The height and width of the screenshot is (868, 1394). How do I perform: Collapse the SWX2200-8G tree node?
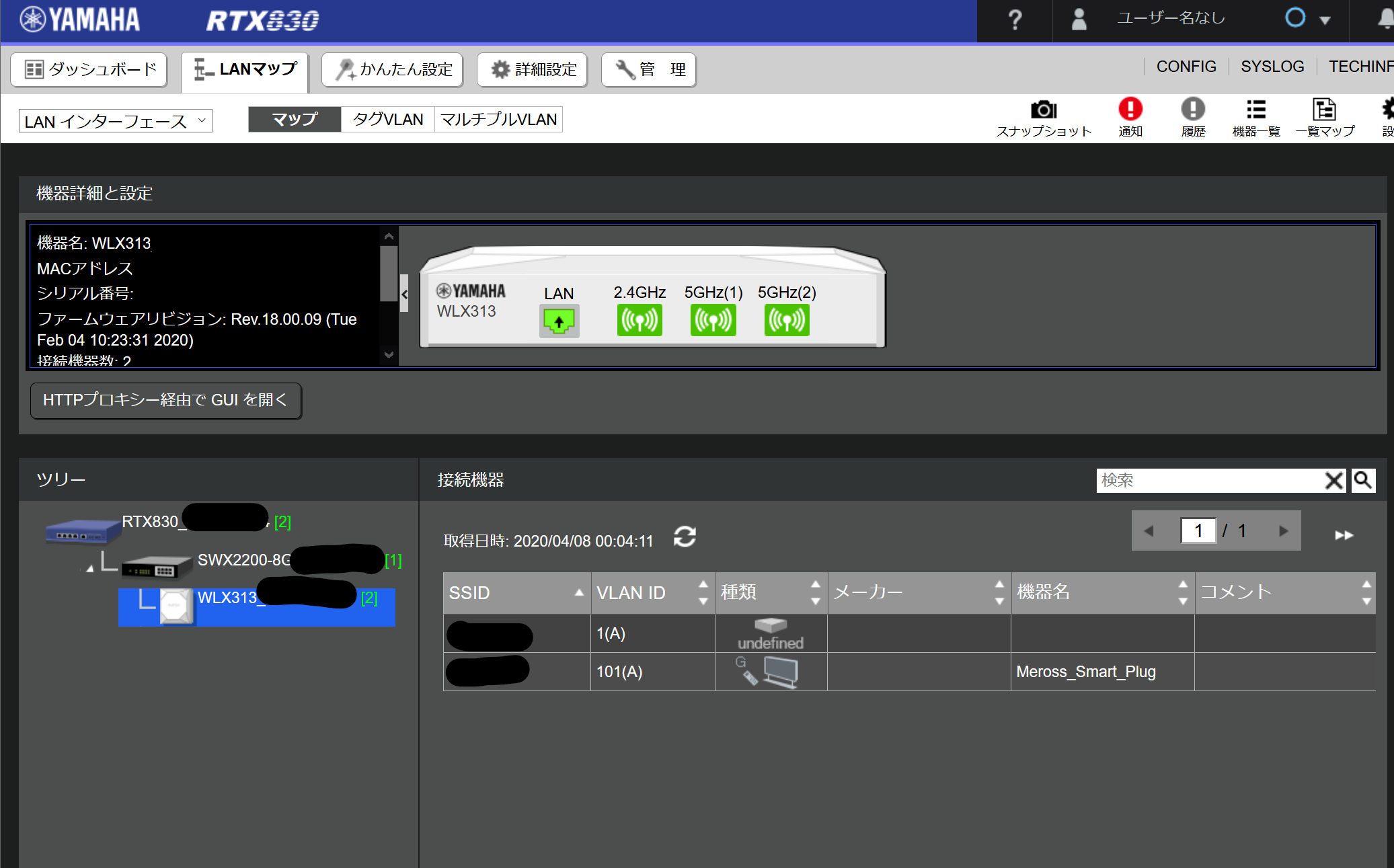90,569
